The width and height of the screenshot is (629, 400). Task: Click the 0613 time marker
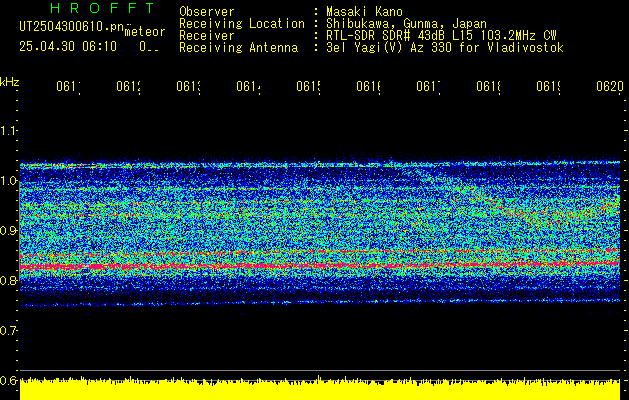pos(189,87)
